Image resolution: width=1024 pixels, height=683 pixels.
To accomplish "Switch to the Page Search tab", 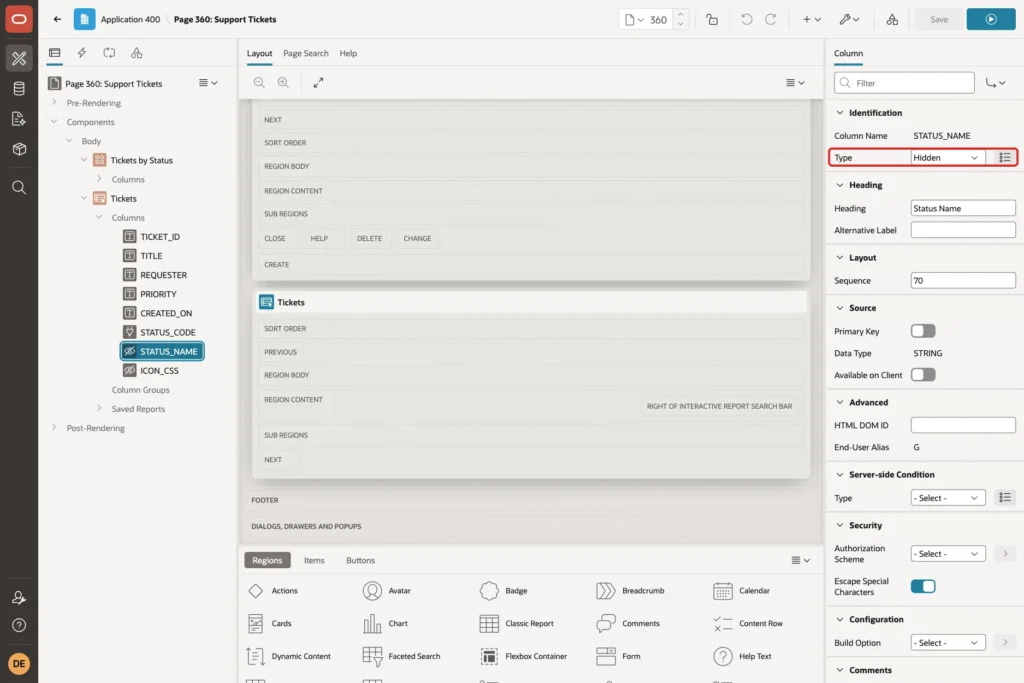I will (x=306, y=54).
